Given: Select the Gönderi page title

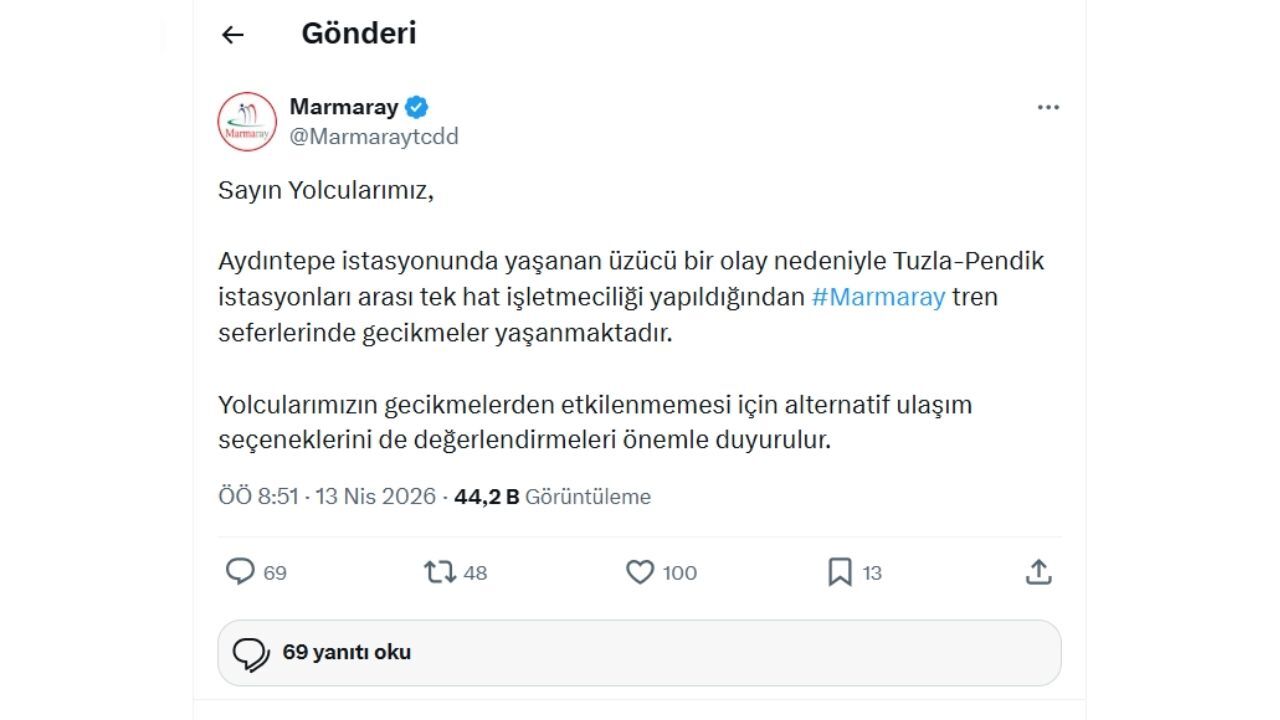Looking at the screenshot, I should 360,33.
